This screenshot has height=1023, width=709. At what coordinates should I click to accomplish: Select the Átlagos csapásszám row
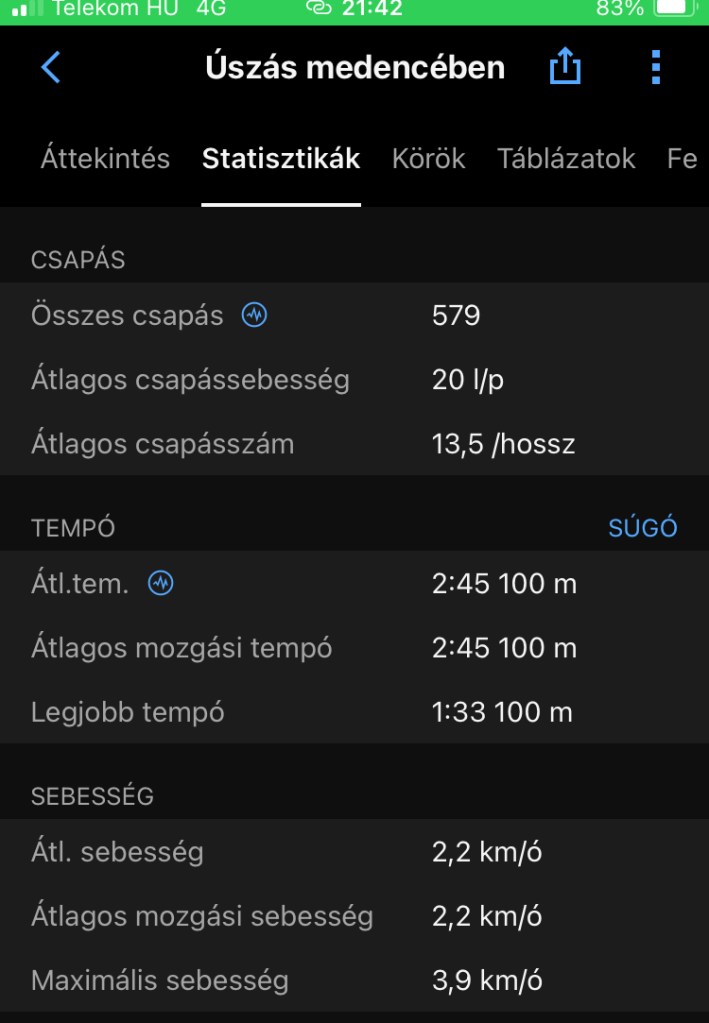354,444
